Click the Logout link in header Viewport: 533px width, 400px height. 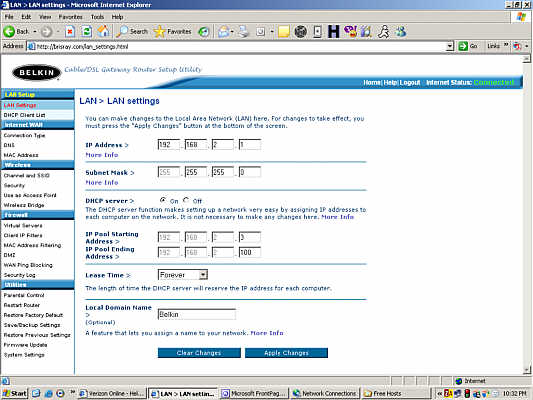point(410,82)
